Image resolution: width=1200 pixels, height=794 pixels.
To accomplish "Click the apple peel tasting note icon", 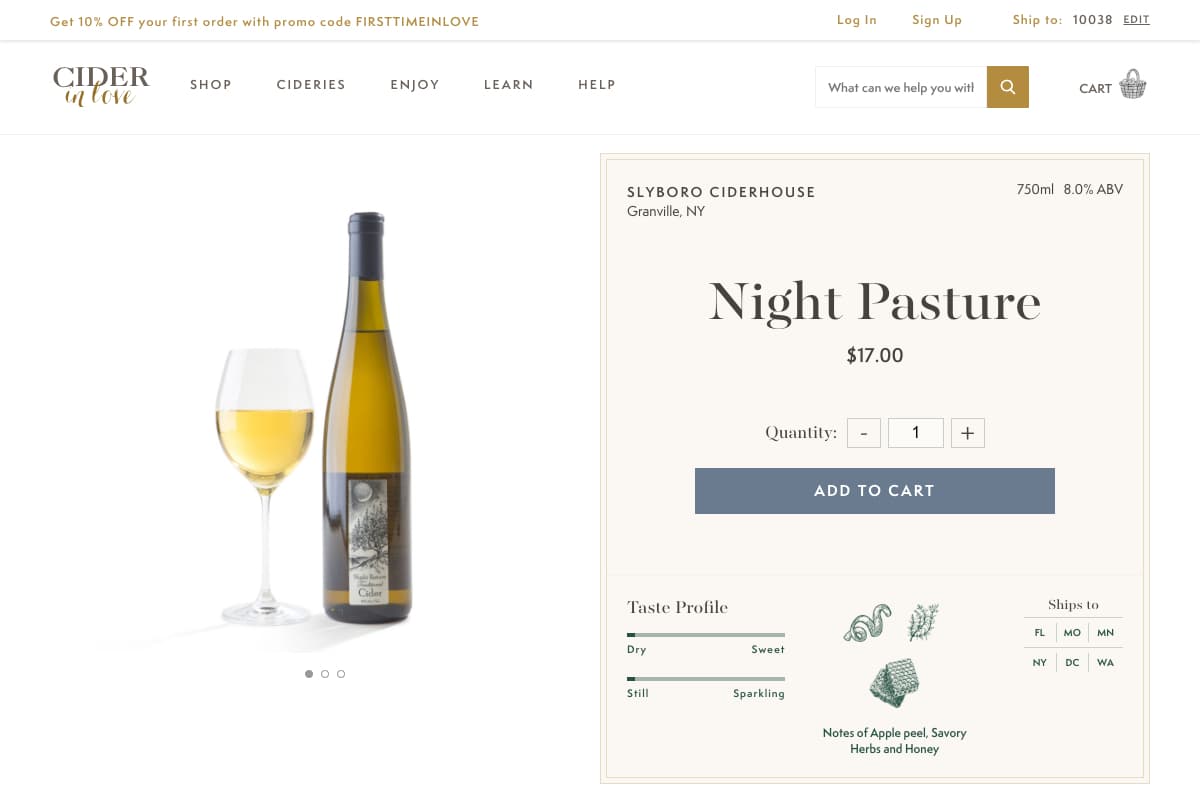I will coord(867,623).
